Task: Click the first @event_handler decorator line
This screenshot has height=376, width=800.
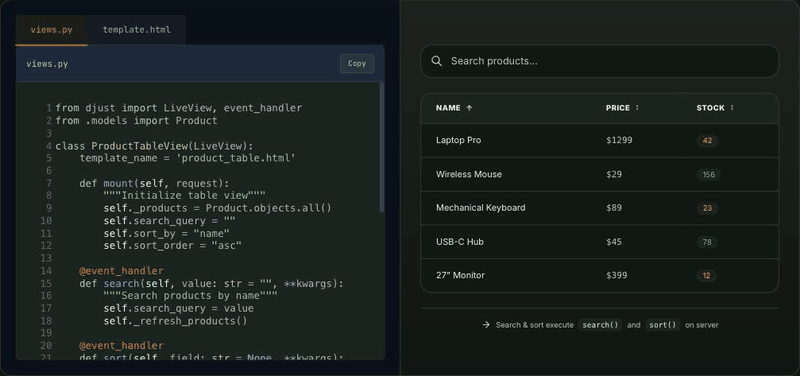Action: coord(121,271)
